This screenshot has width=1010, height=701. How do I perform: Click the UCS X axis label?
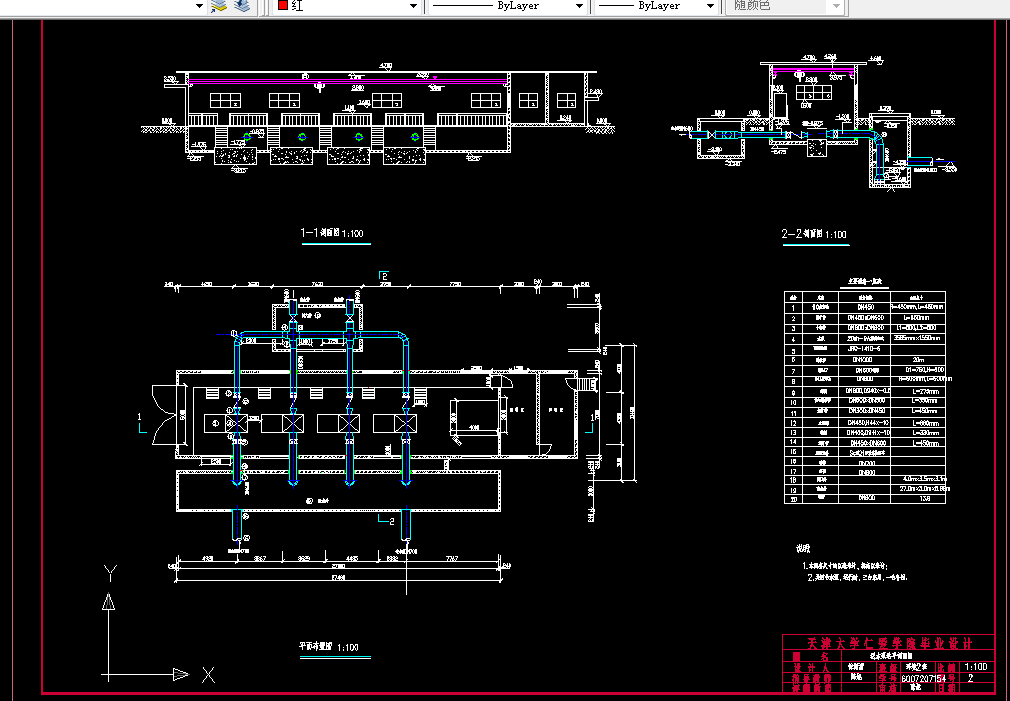coord(208,675)
